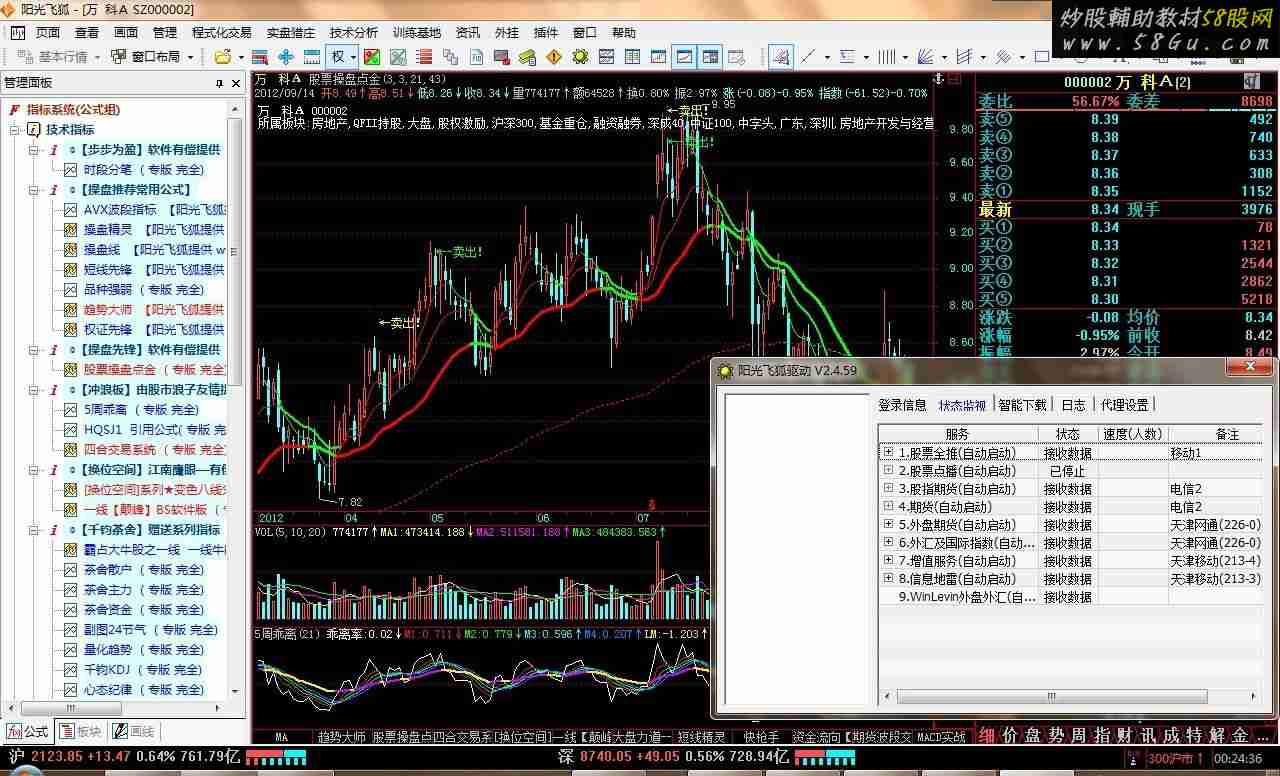This screenshot has height=776, width=1280.
Task: Click the 操盘精灵 indicator icon
Action: point(71,230)
